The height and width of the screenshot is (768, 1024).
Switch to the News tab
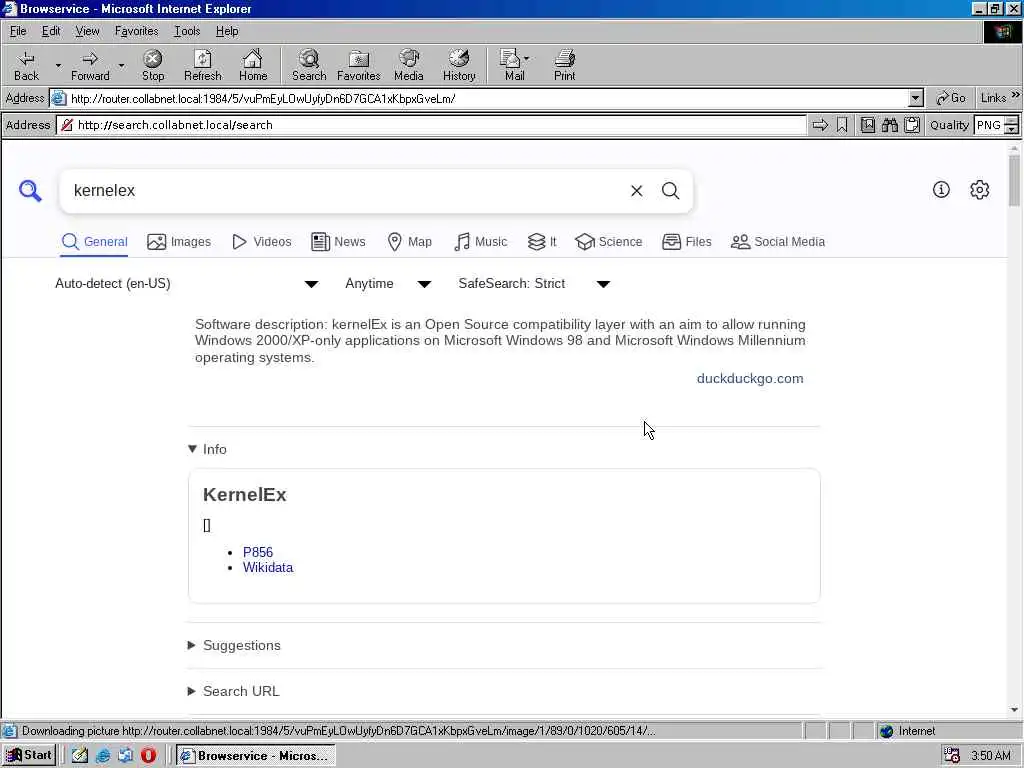338,242
